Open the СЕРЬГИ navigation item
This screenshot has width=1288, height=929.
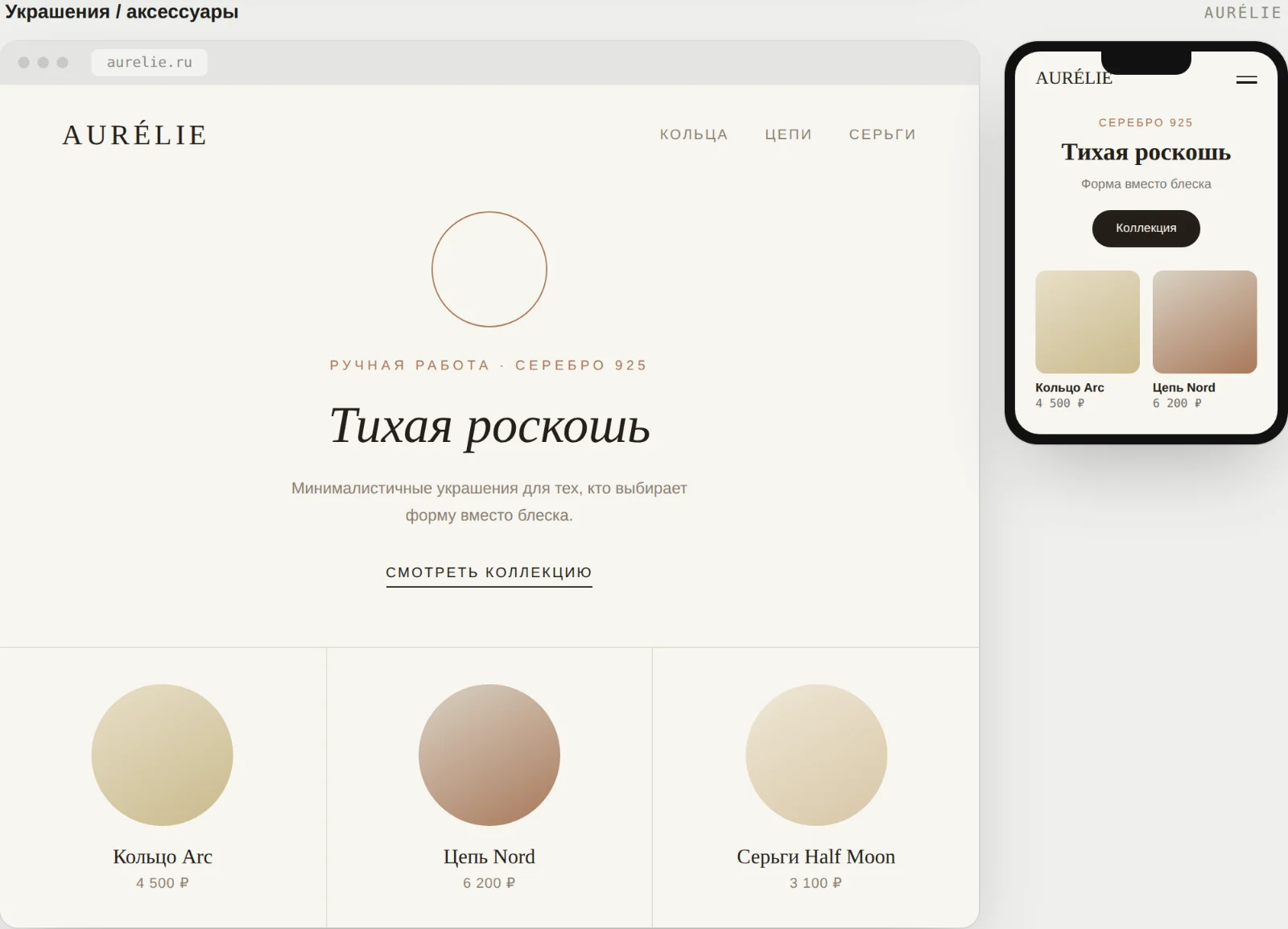(x=882, y=134)
